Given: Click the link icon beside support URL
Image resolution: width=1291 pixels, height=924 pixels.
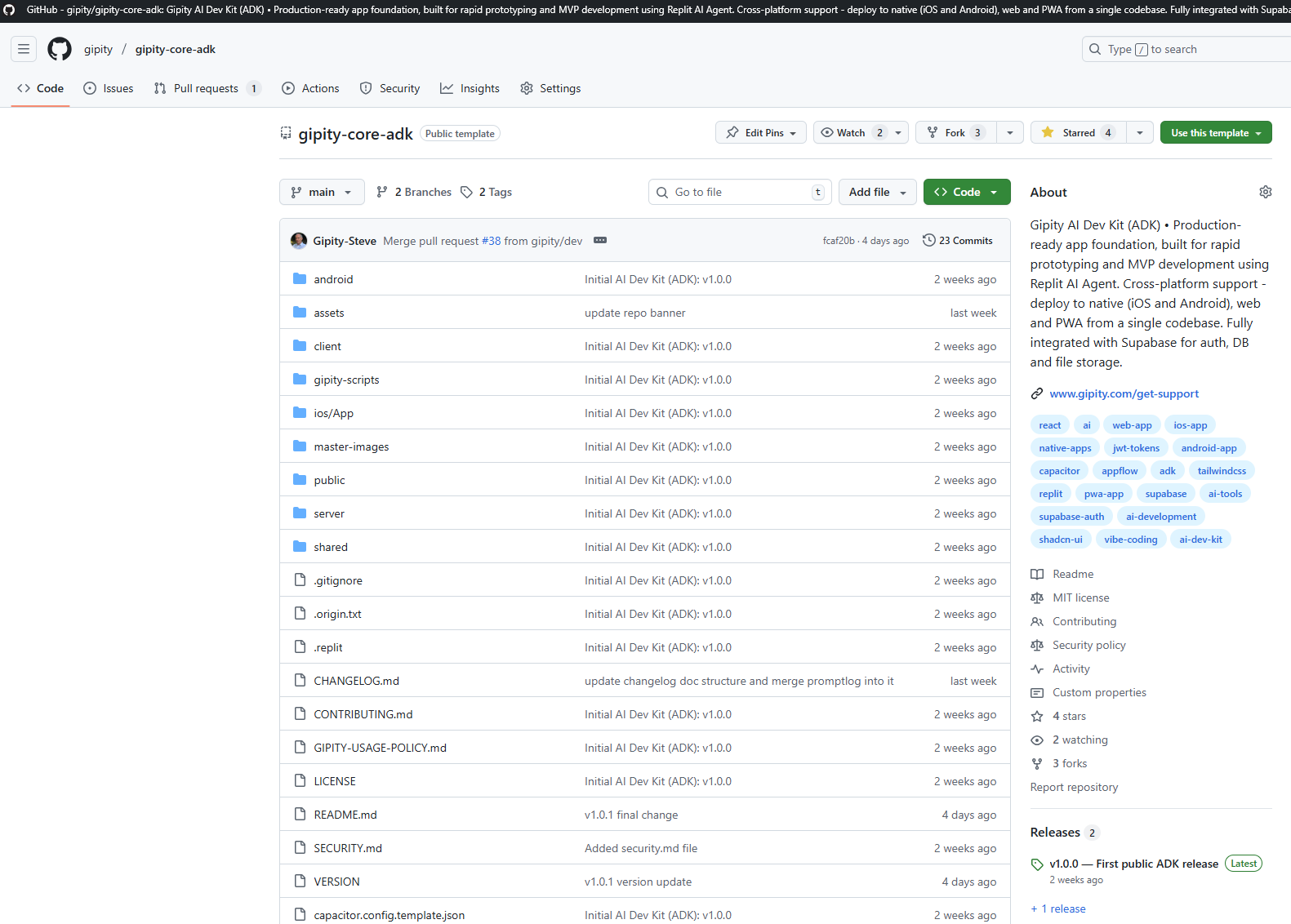Looking at the screenshot, I should tap(1037, 393).
